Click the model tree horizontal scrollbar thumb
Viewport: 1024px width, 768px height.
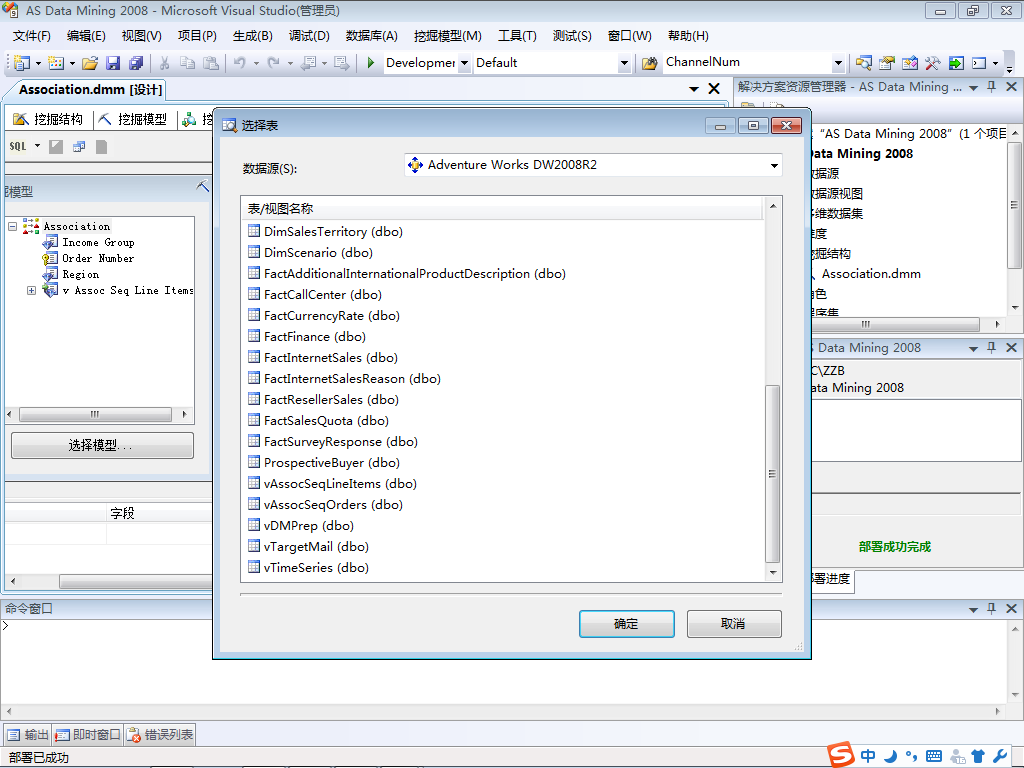tap(95, 414)
